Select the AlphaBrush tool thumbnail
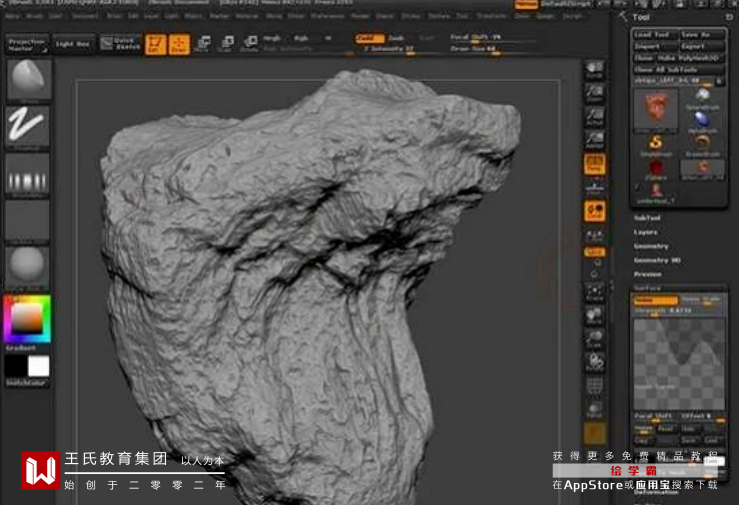This screenshot has width=739, height=505. [702, 122]
